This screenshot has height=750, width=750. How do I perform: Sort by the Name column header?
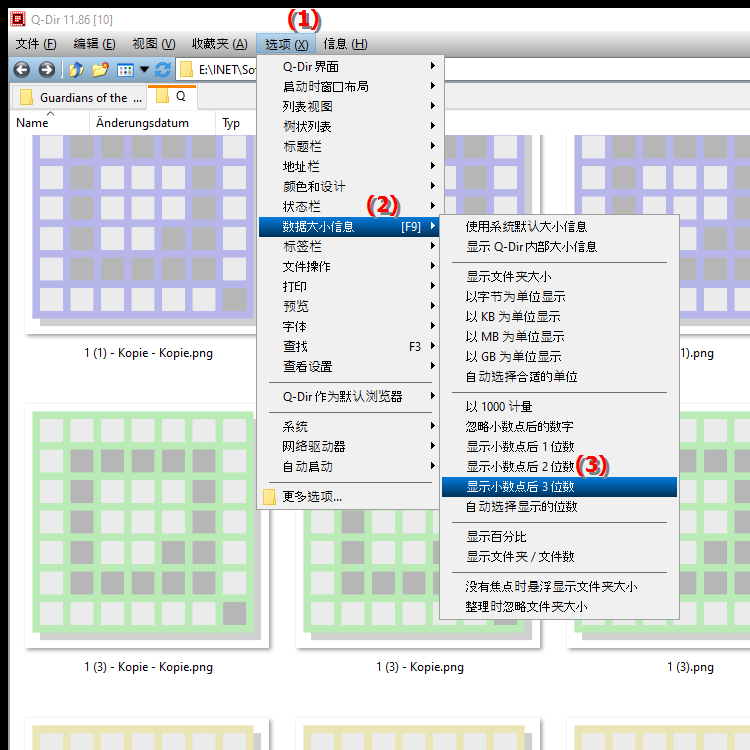tap(50, 123)
